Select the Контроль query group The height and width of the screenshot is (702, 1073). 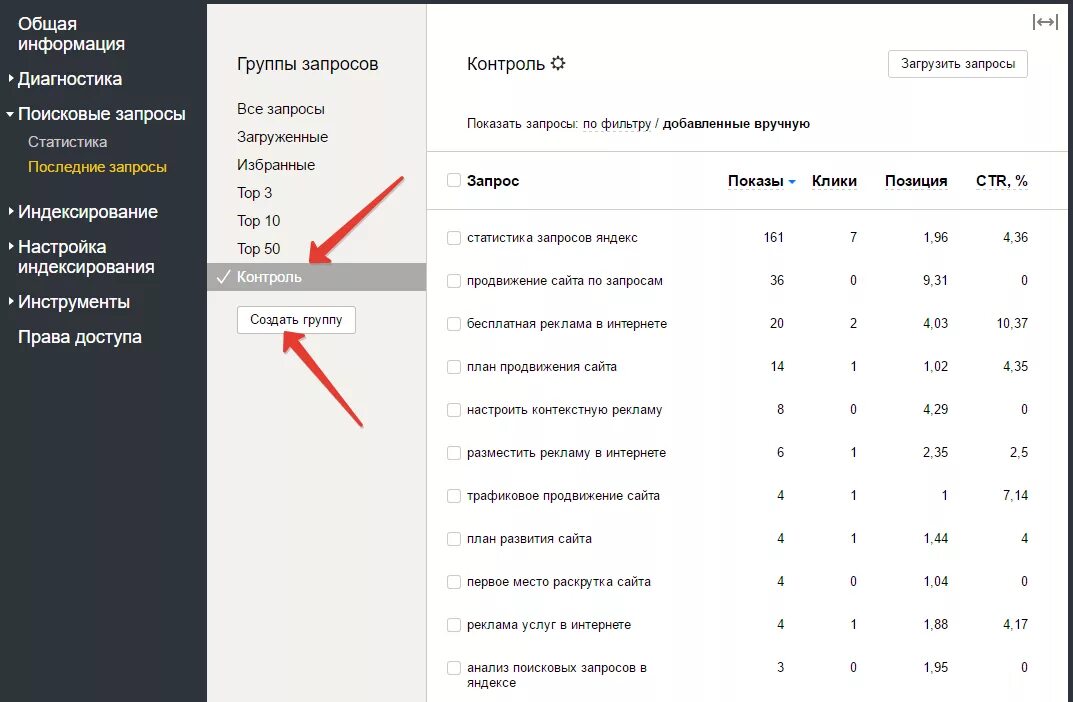(x=316, y=277)
